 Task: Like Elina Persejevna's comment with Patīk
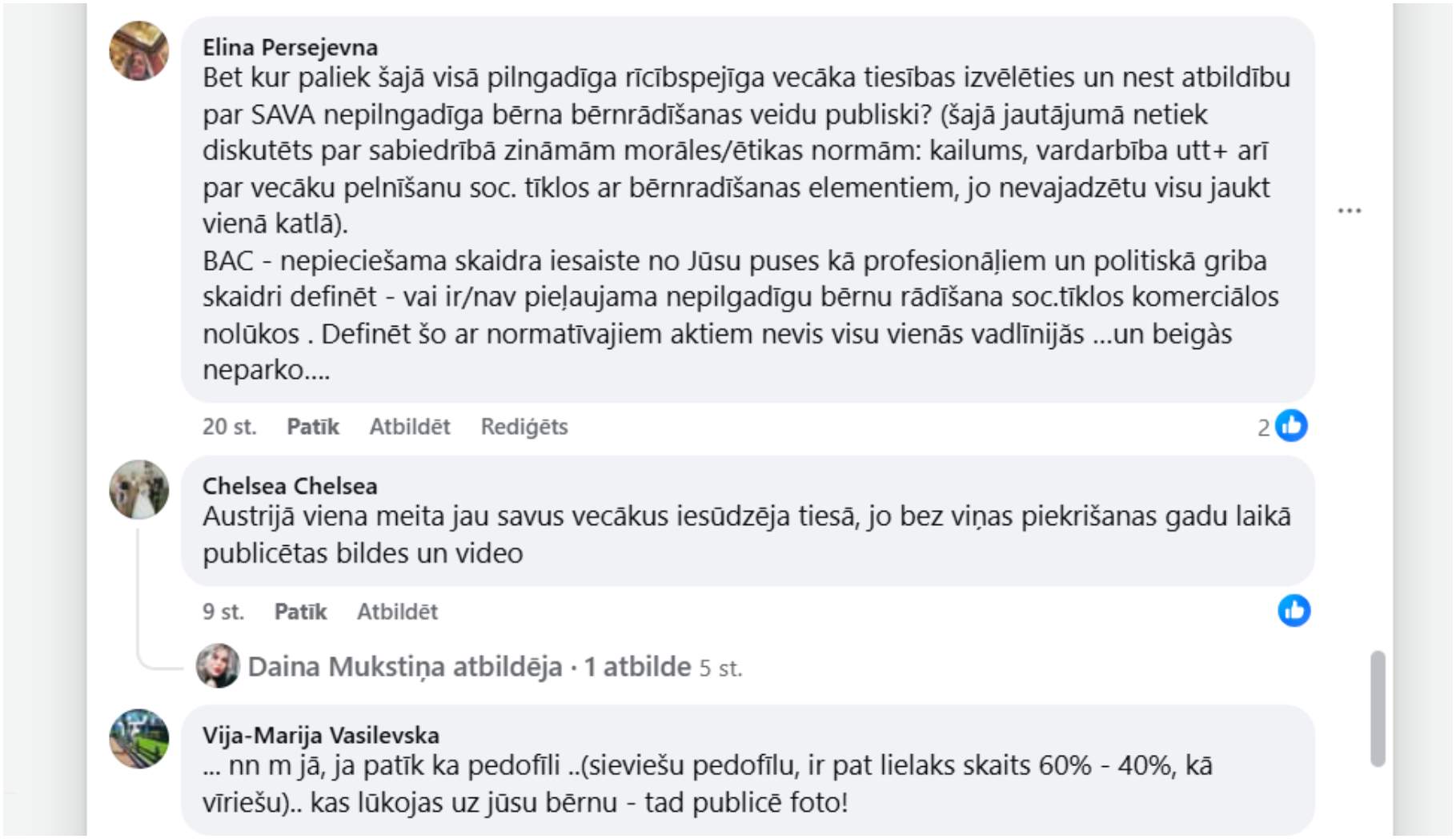pyautogui.click(x=312, y=427)
